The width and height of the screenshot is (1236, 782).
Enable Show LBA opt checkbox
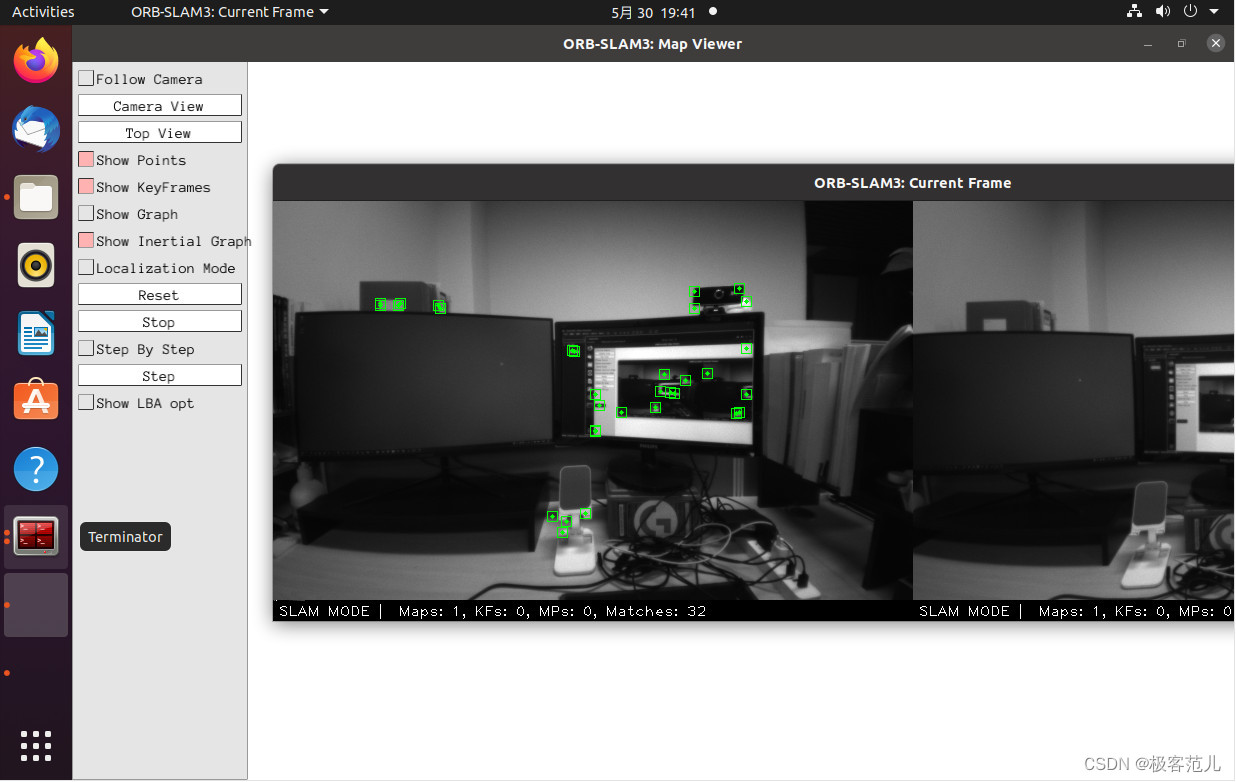[86, 402]
